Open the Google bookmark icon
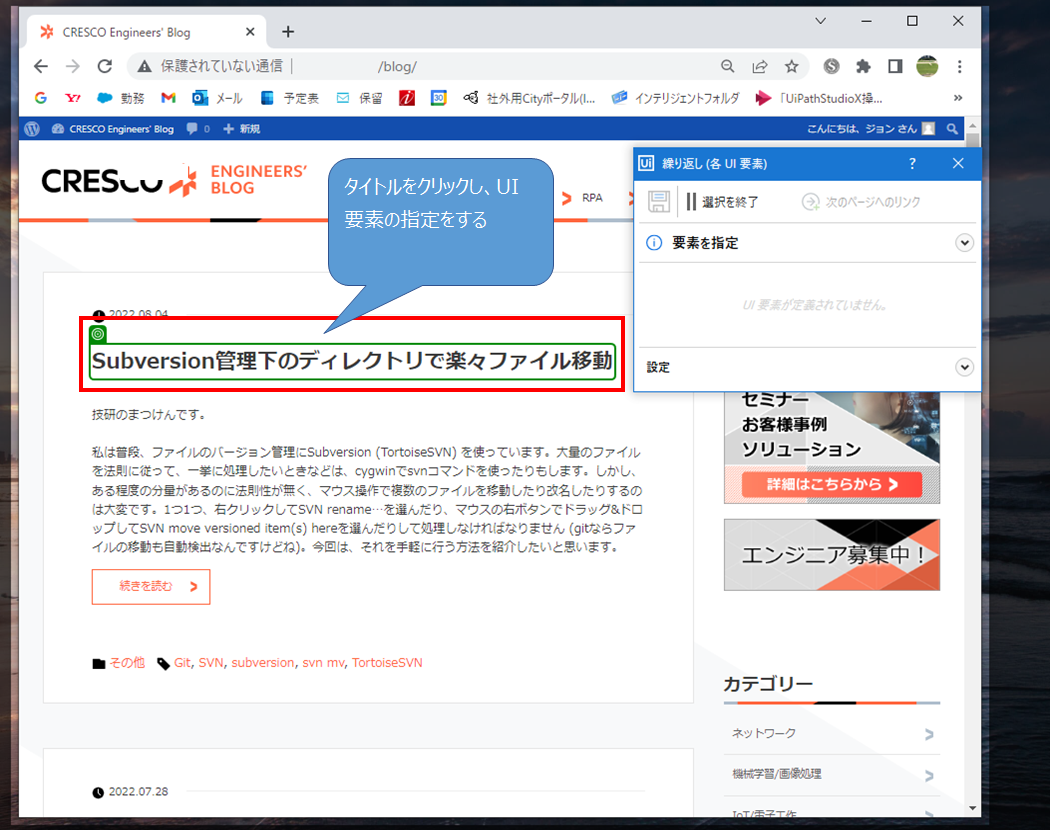Image resolution: width=1050 pixels, height=830 pixels. coord(41,98)
